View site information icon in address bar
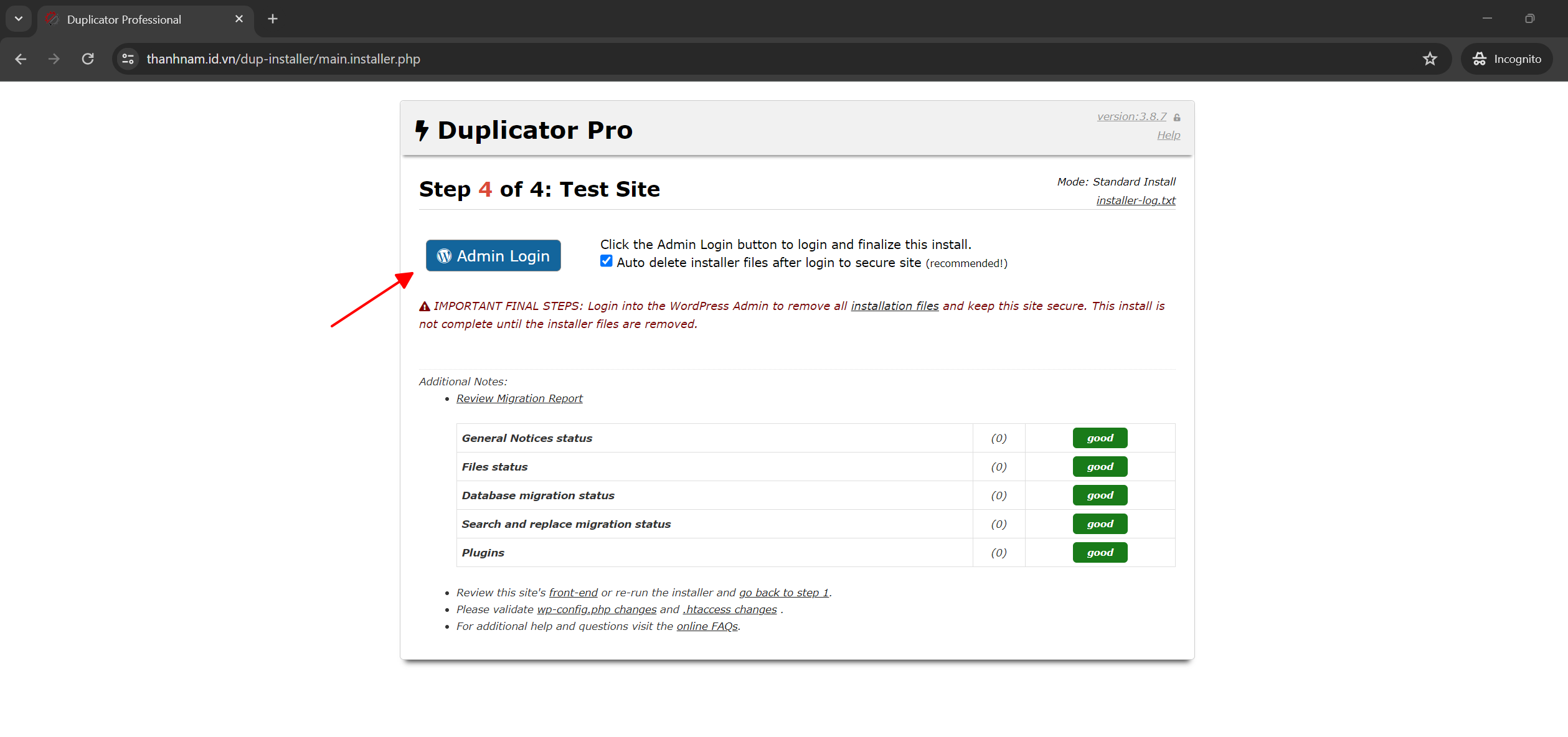Viewport: 1568px width, 737px height. [128, 59]
